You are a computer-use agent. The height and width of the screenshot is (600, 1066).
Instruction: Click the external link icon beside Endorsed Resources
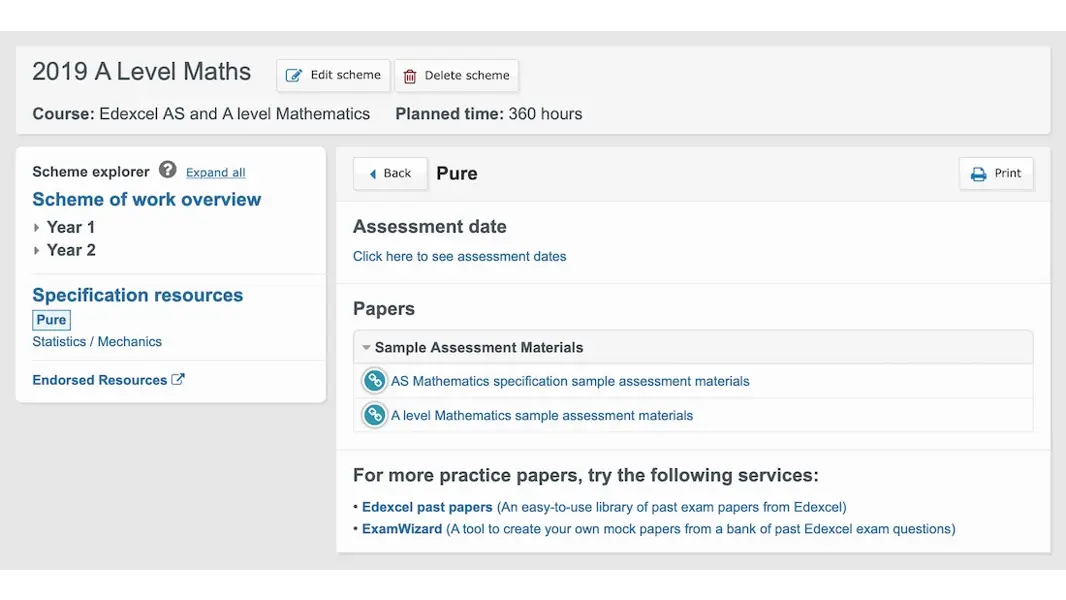(178, 380)
